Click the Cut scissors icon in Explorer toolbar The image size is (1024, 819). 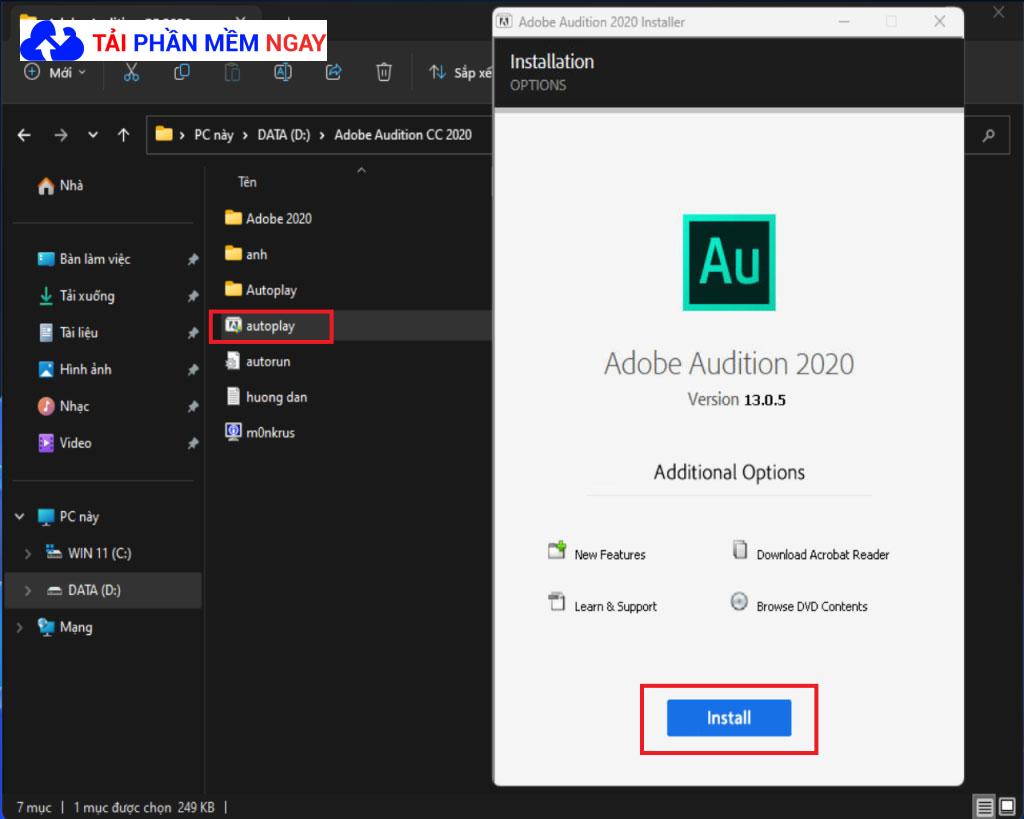point(131,72)
